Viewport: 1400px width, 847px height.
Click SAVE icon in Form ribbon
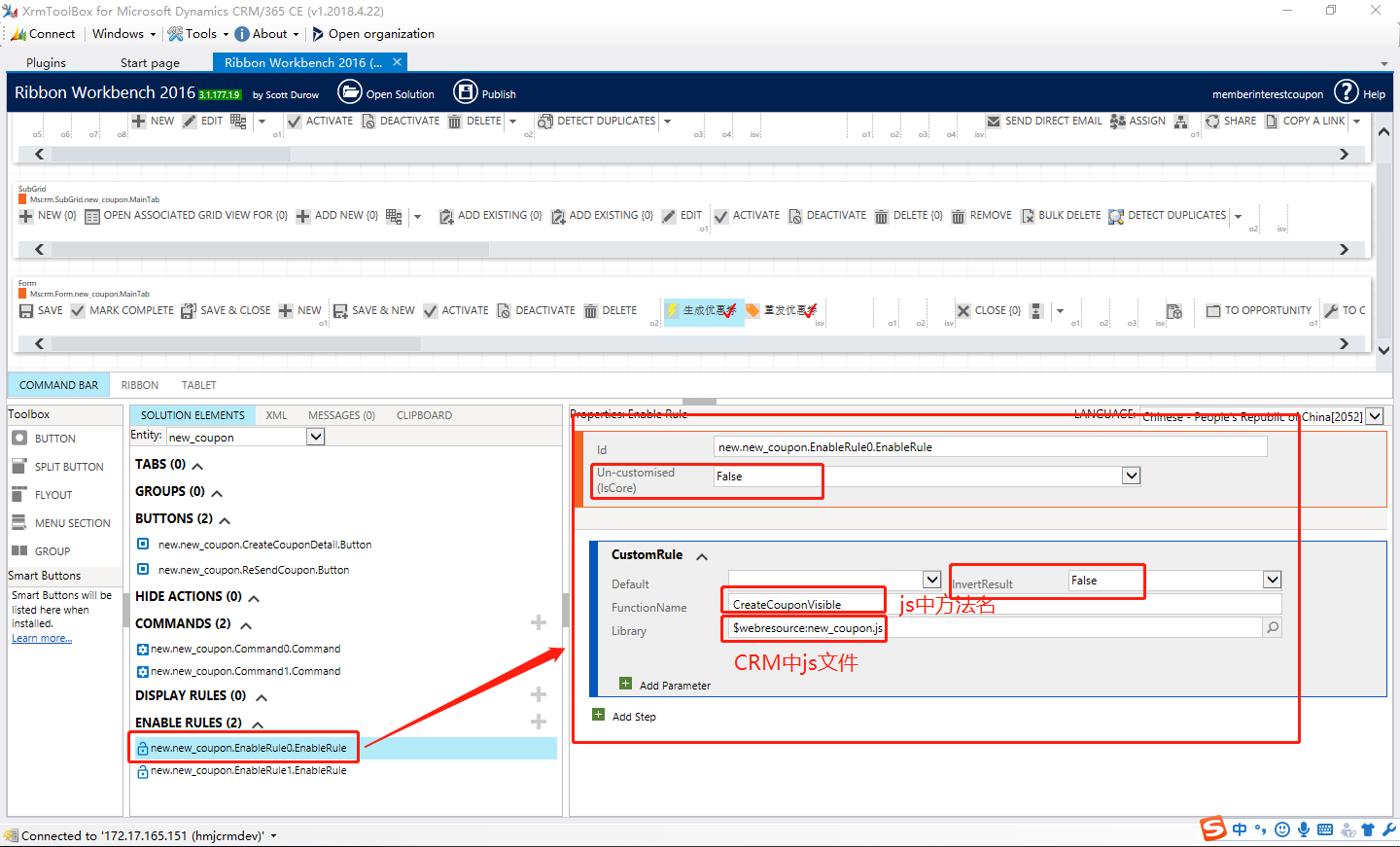[26, 311]
